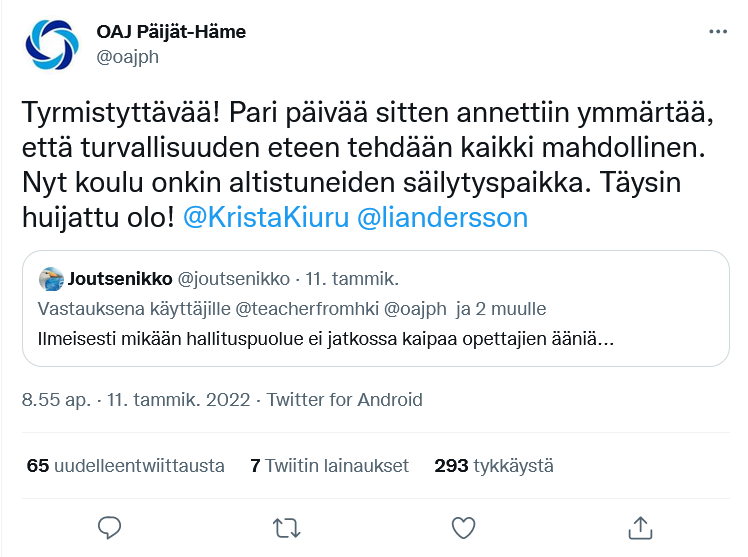View the 293 tykkäystä list
This screenshot has height=557, width=748.
493,466
